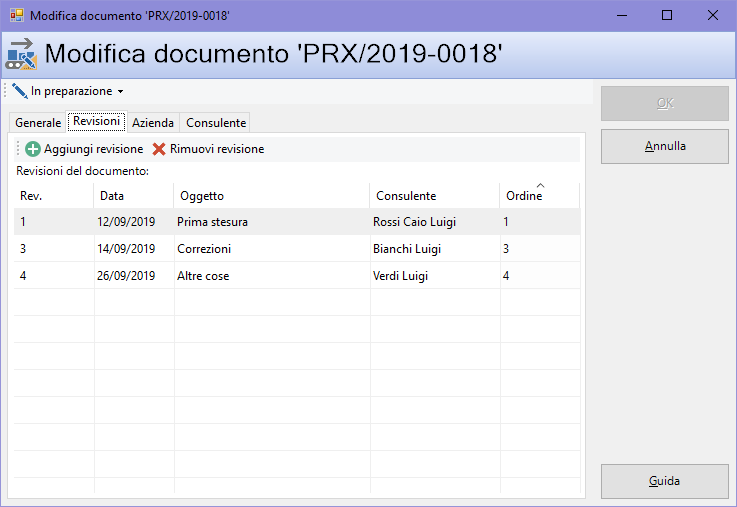Viewport: 737px width, 507px height.
Task: Open help with the Guida button
Action: (x=664, y=481)
